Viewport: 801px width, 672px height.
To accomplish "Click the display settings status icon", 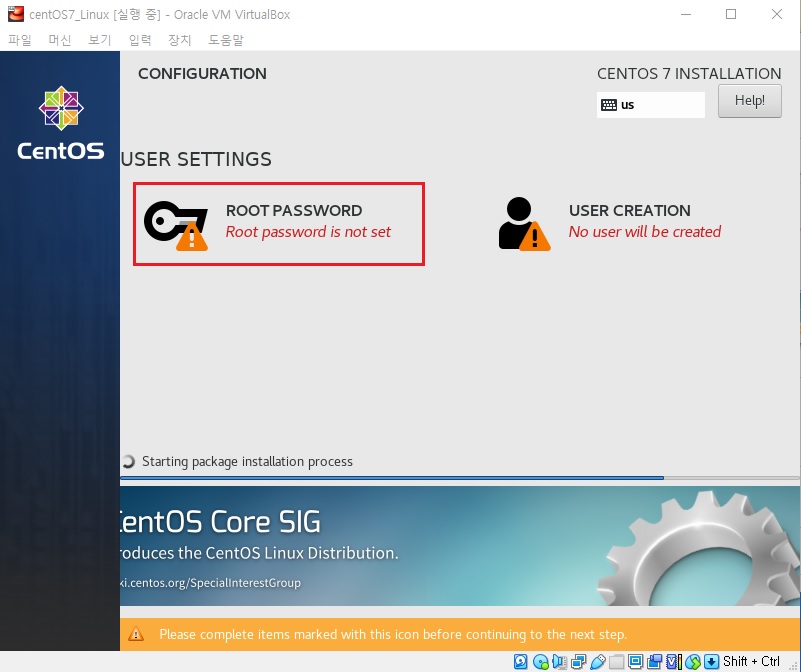I will (635, 661).
